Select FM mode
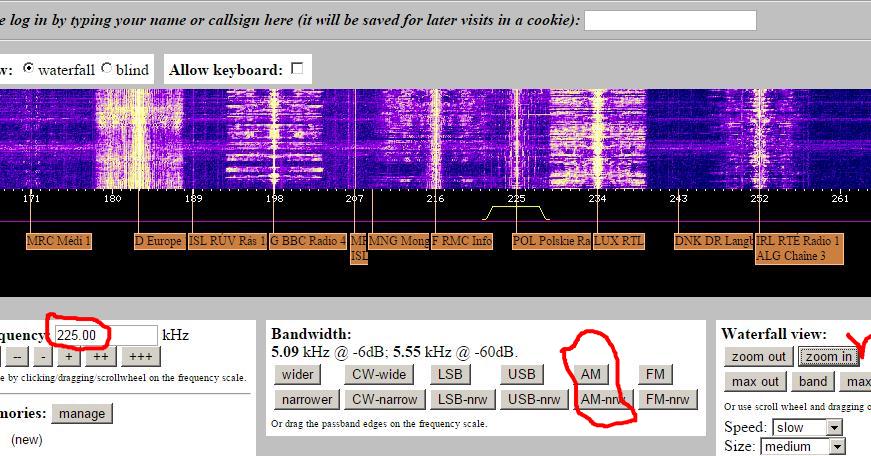 coord(655,374)
